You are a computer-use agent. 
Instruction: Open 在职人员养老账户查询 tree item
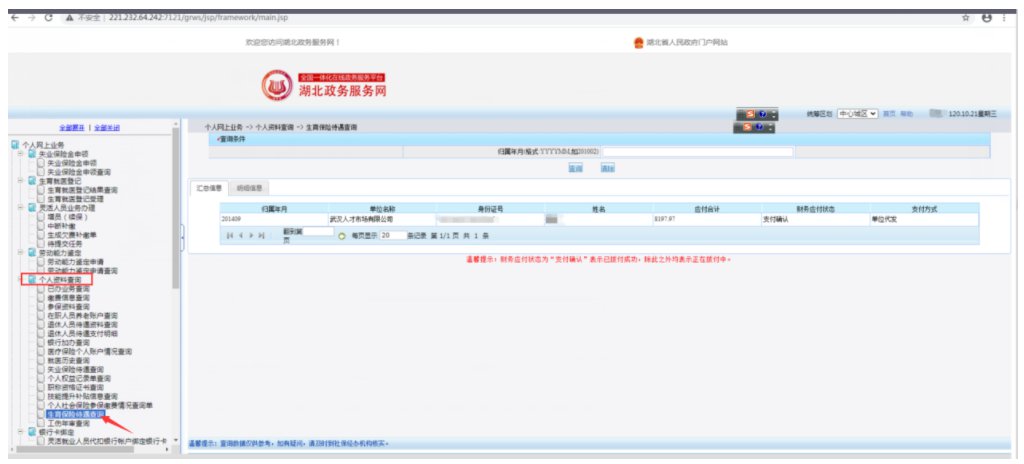[x=82, y=315]
